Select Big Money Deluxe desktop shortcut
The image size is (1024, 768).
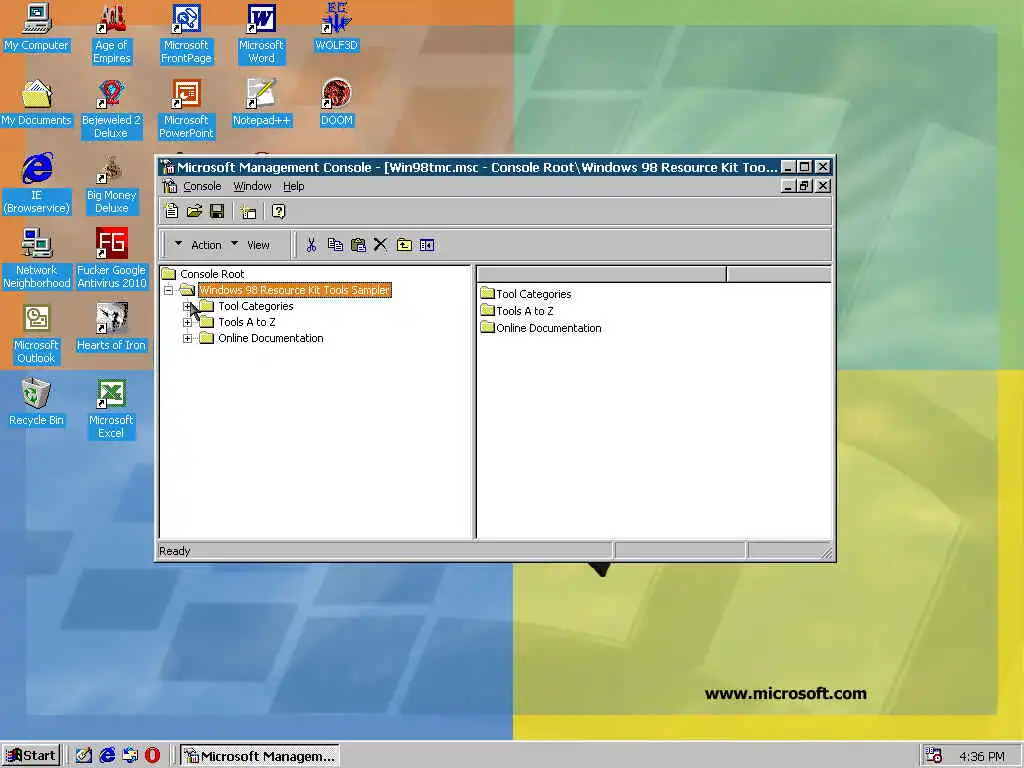tap(111, 184)
